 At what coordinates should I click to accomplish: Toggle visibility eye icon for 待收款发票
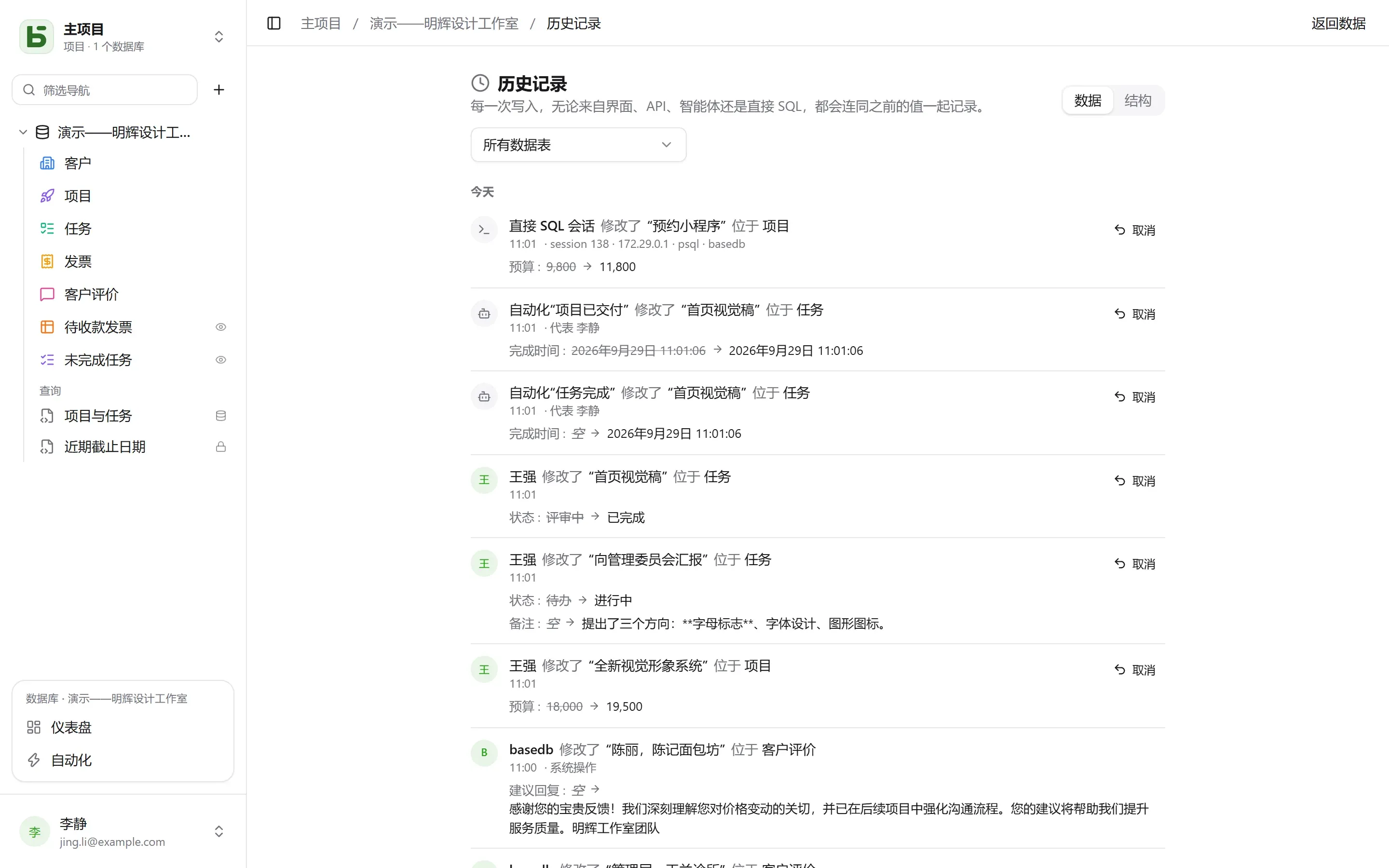tap(220, 327)
